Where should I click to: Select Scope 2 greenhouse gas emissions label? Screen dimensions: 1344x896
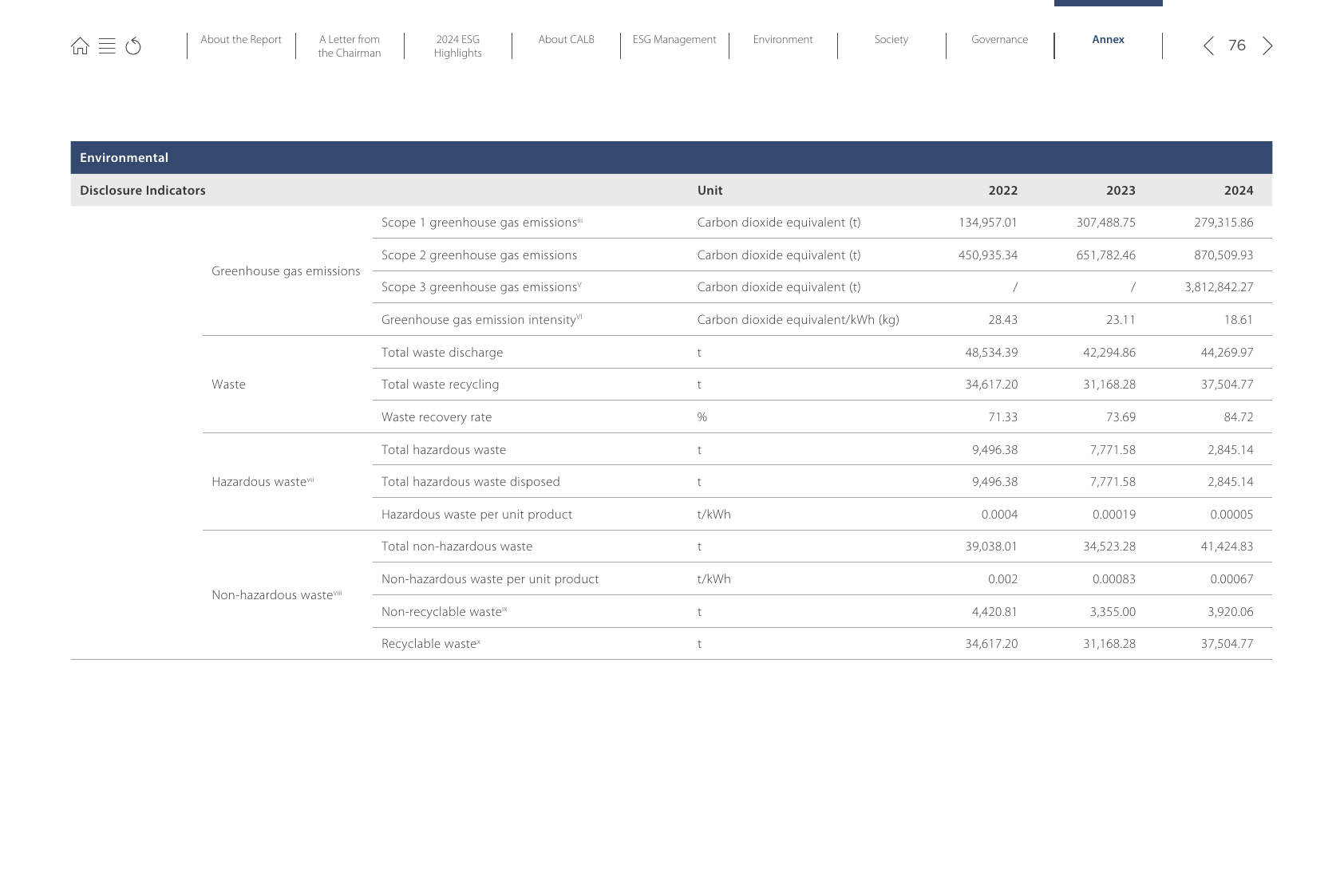pyautogui.click(x=479, y=255)
